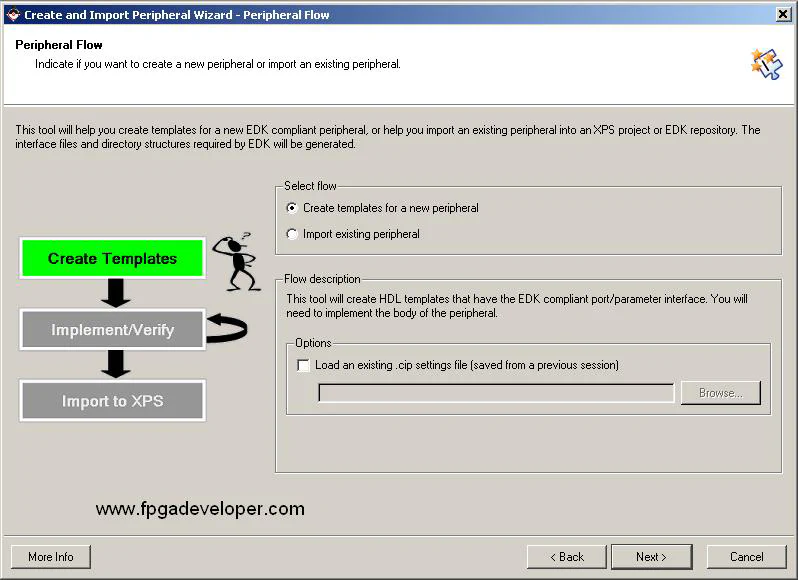
Task: Open More Info help
Action: (x=50, y=557)
